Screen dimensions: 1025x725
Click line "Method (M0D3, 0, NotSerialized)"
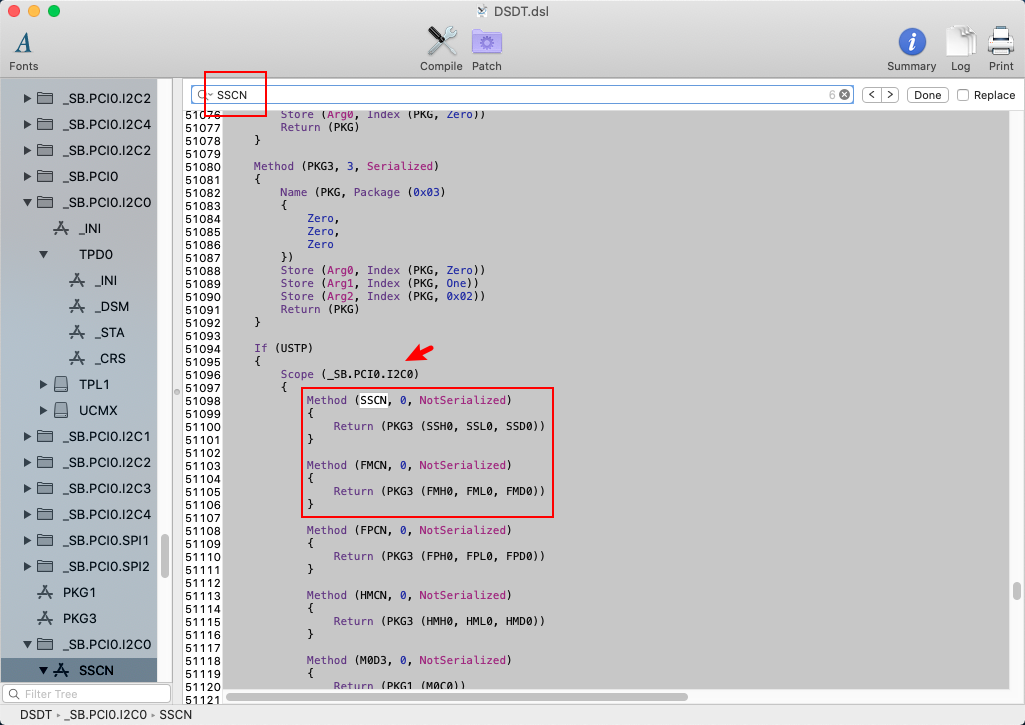[409, 660]
